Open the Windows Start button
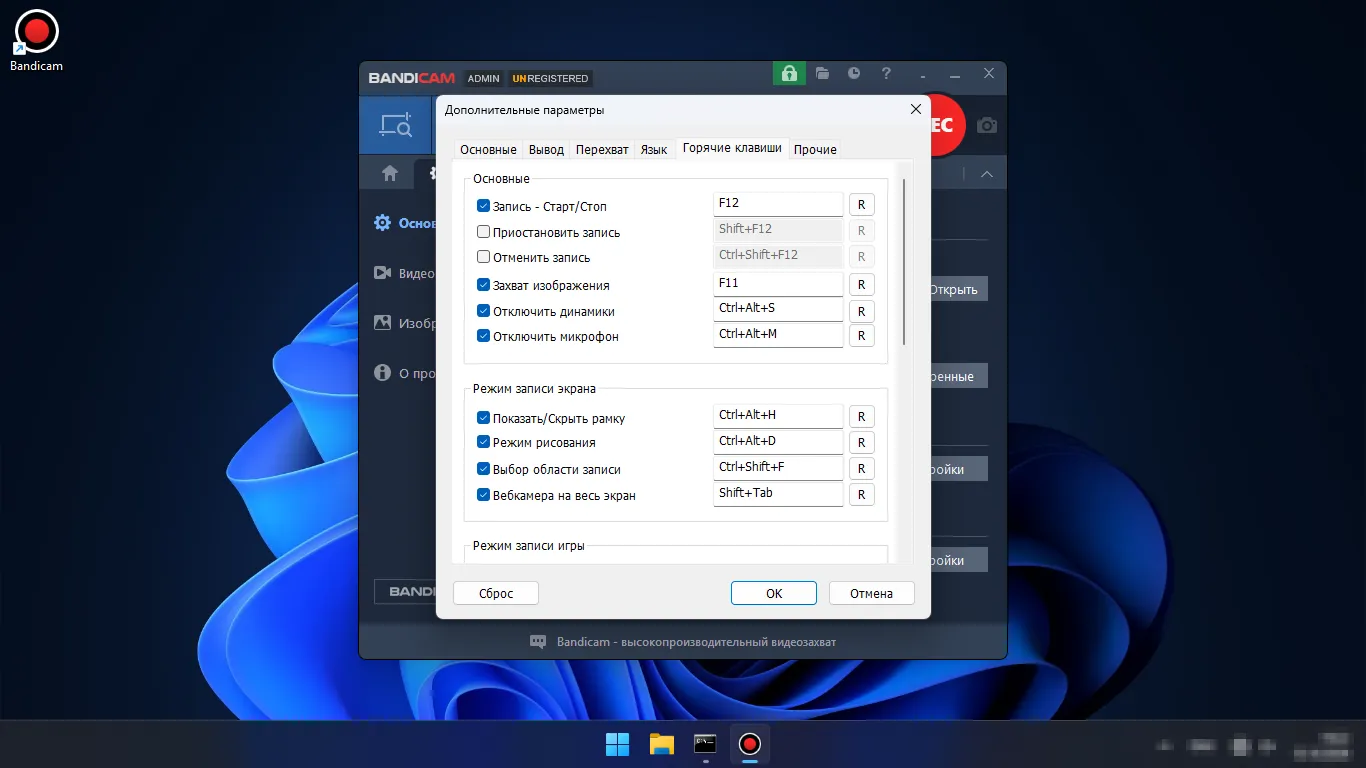Viewport: 1366px width, 768px height. click(x=618, y=744)
